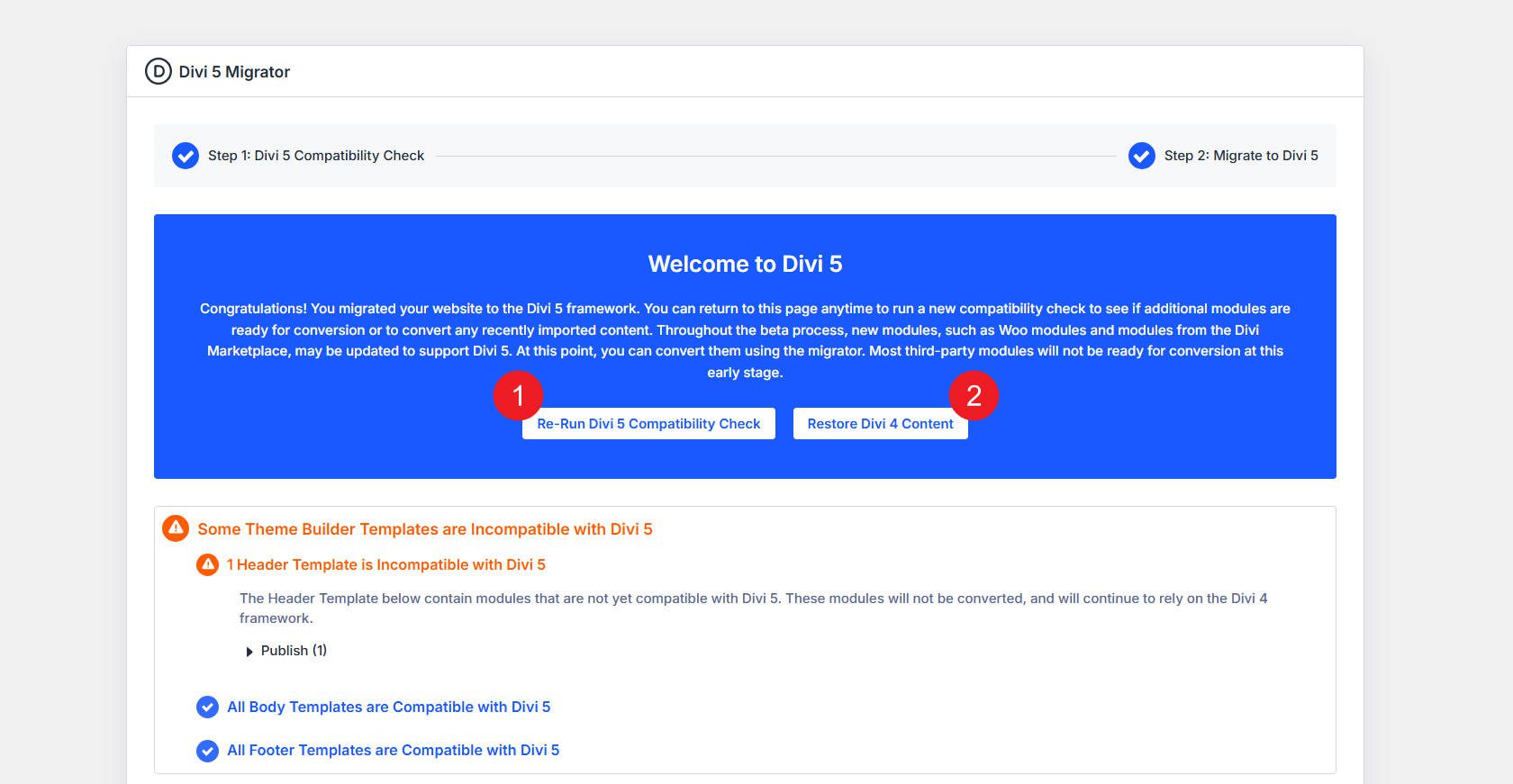This screenshot has height=784, width=1513.
Task: Expand the Publish (1) disclosure triangle
Action: 249,652
